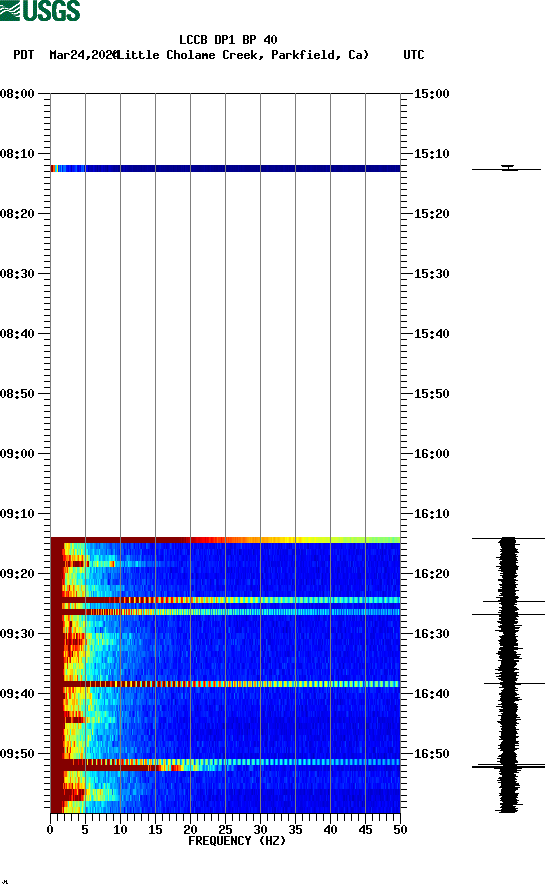Click the 09:50 PDT time label
Viewport: 552px width, 893px height.
coord(17,754)
